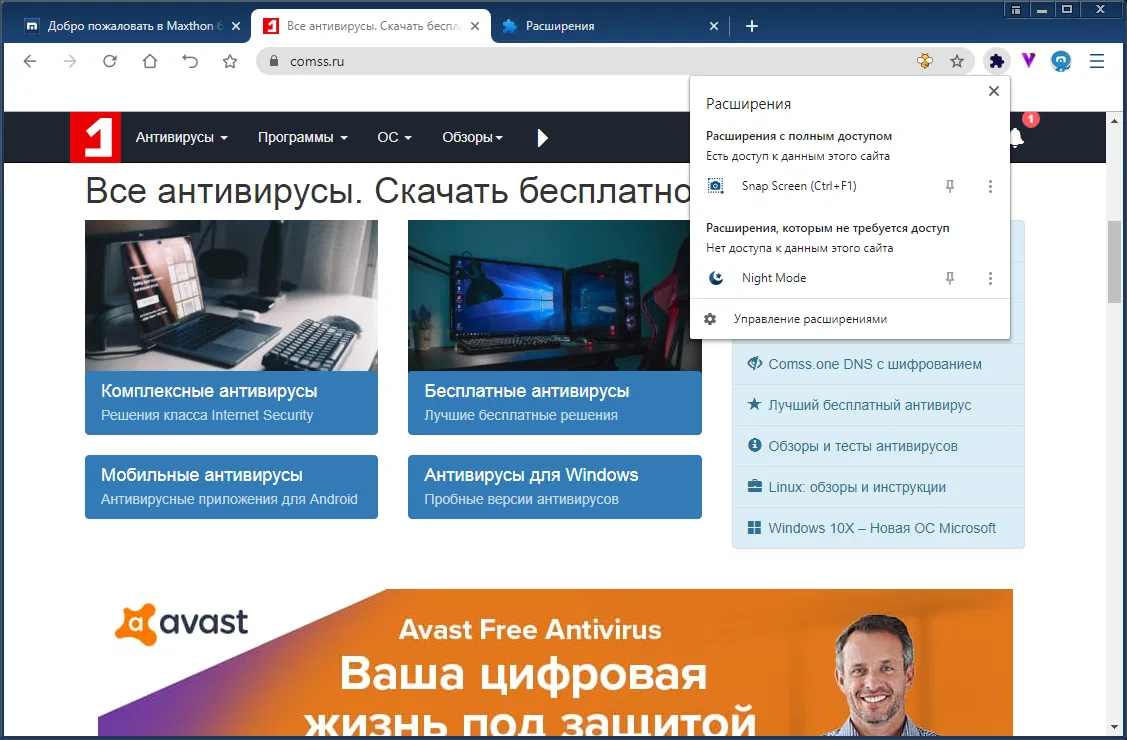Expand the Антивирусы dropdown menu
Image resolution: width=1127 pixels, height=740 pixels.
tap(181, 137)
